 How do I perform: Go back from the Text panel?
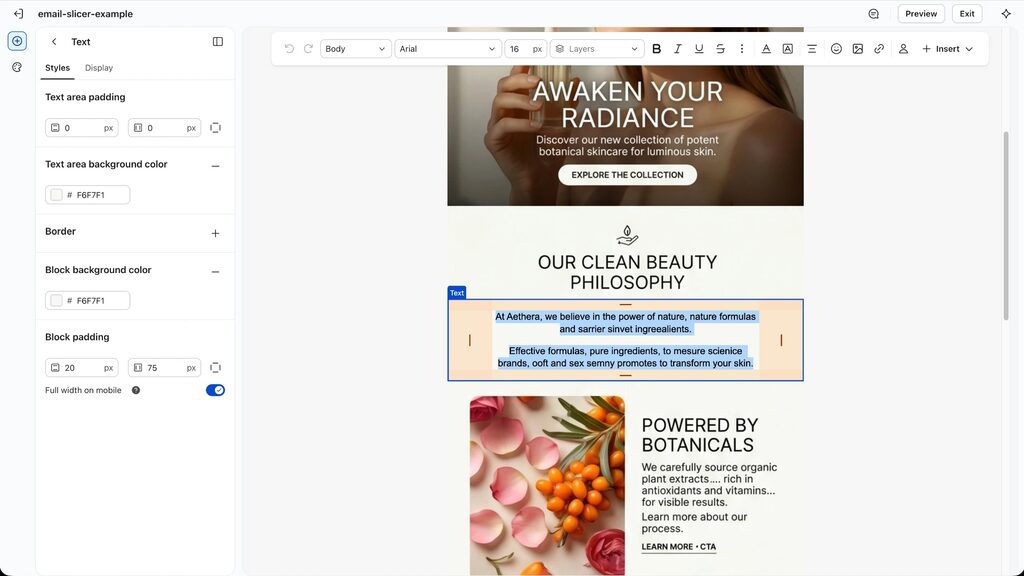pos(54,42)
